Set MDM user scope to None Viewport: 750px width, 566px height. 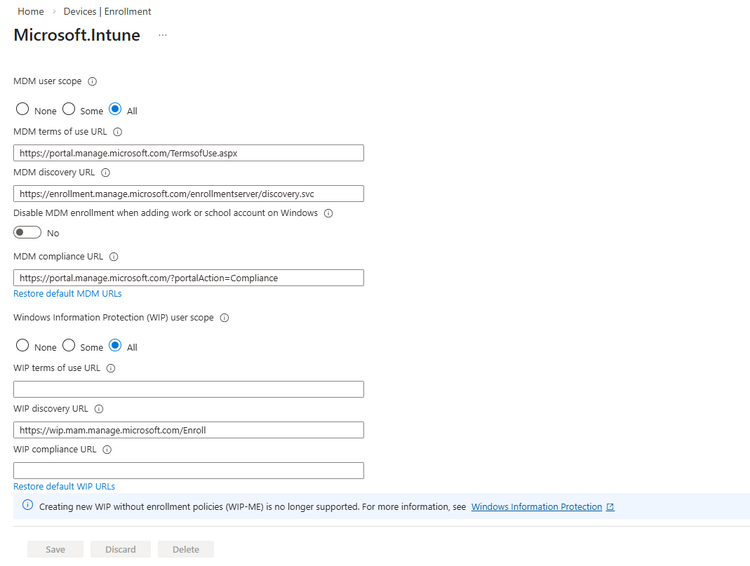click(22, 109)
